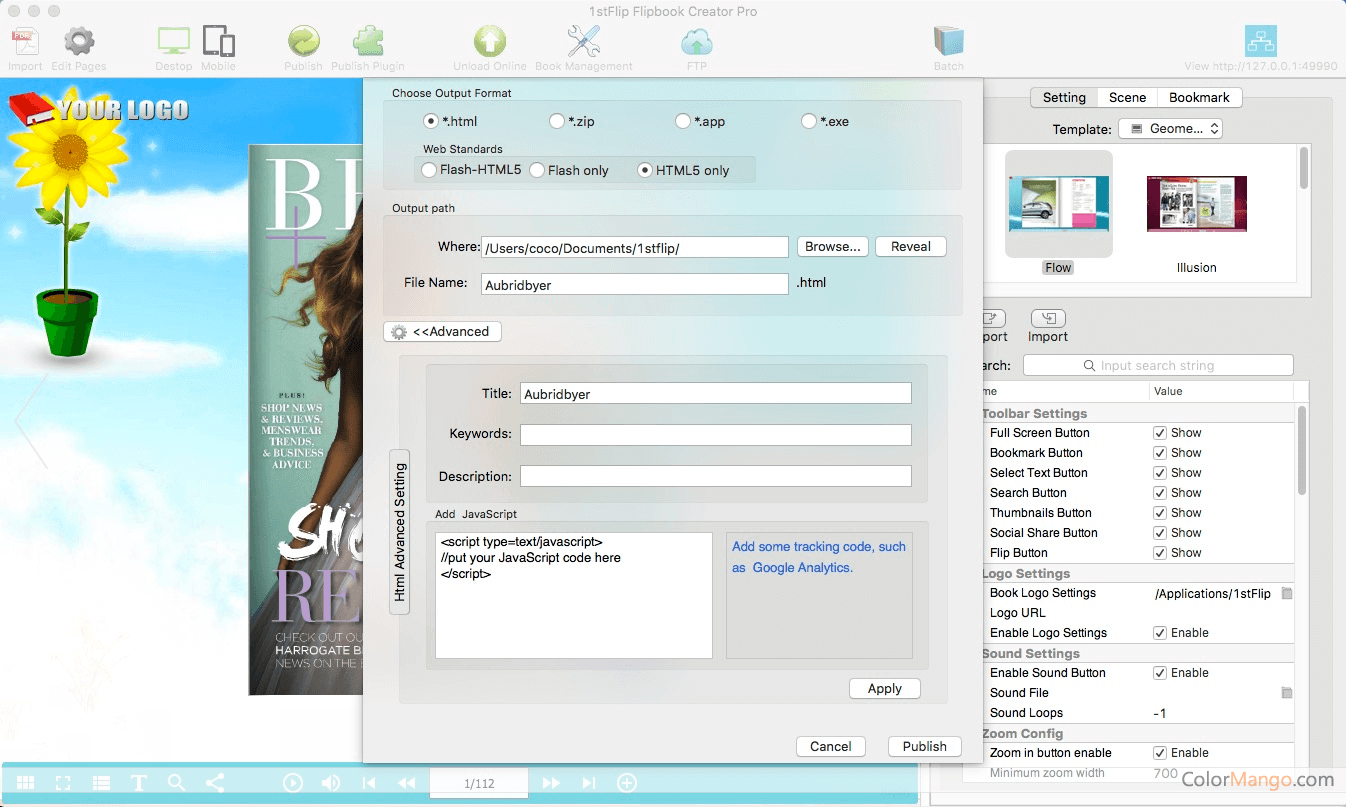Image resolution: width=1346 pixels, height=807 pixels.
Task: Switch to Mobile preview mode
Action: click(x=219, y=42)
